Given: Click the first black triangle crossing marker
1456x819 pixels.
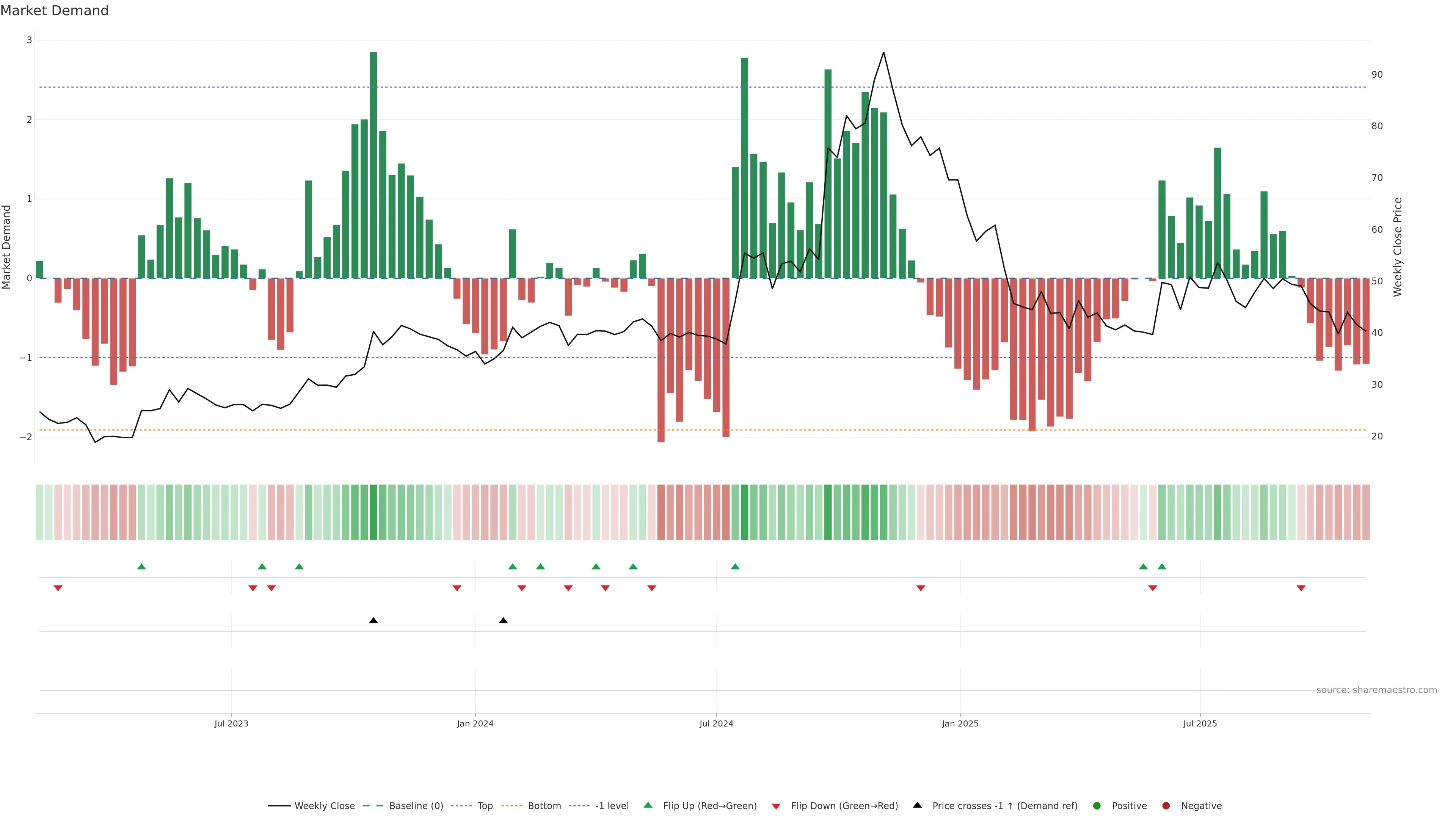Looking at the screenshot, I should click(373, 621).
